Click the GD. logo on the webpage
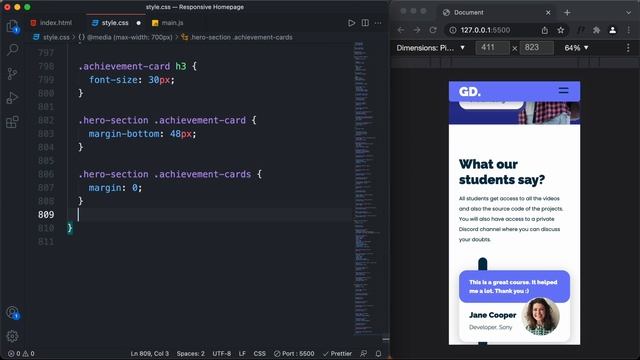 click(x=470, y=91)
